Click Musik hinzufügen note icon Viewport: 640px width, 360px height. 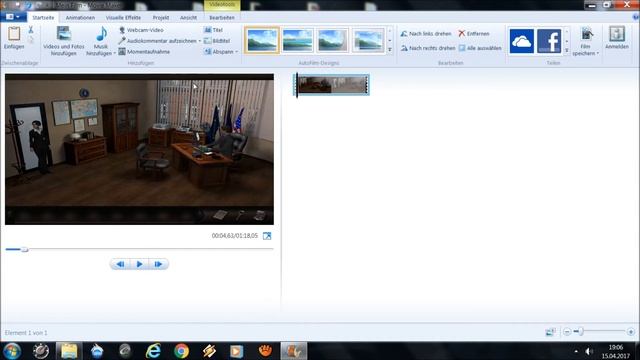(x=101, y=34)
